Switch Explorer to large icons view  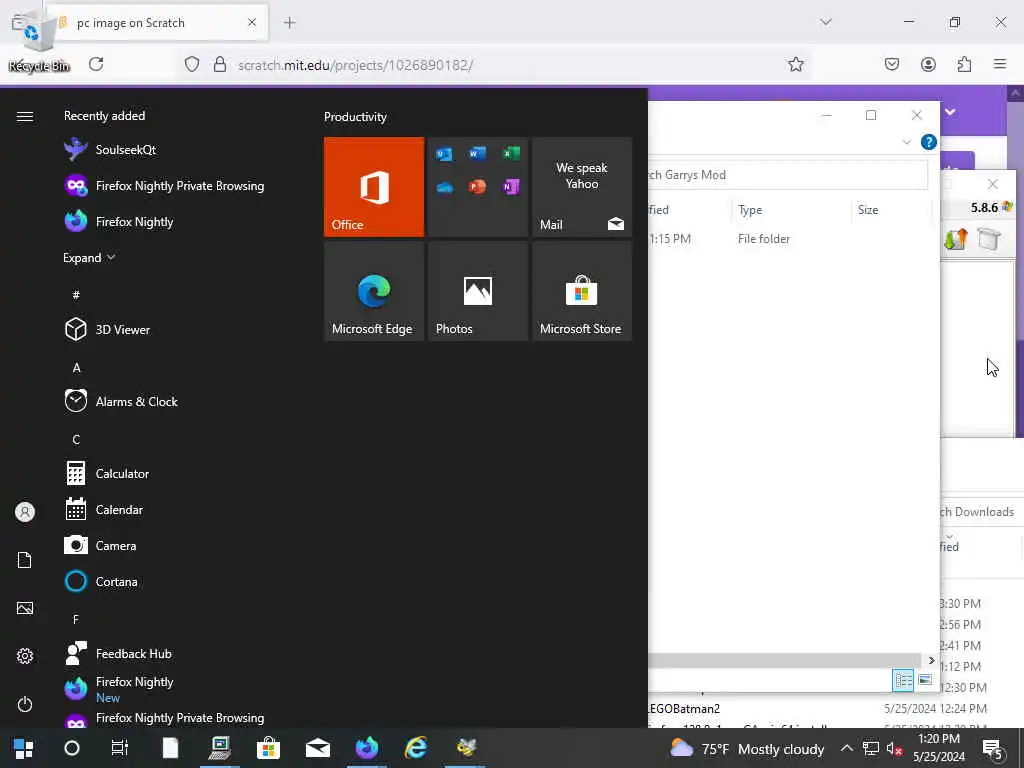pos(925,680)
